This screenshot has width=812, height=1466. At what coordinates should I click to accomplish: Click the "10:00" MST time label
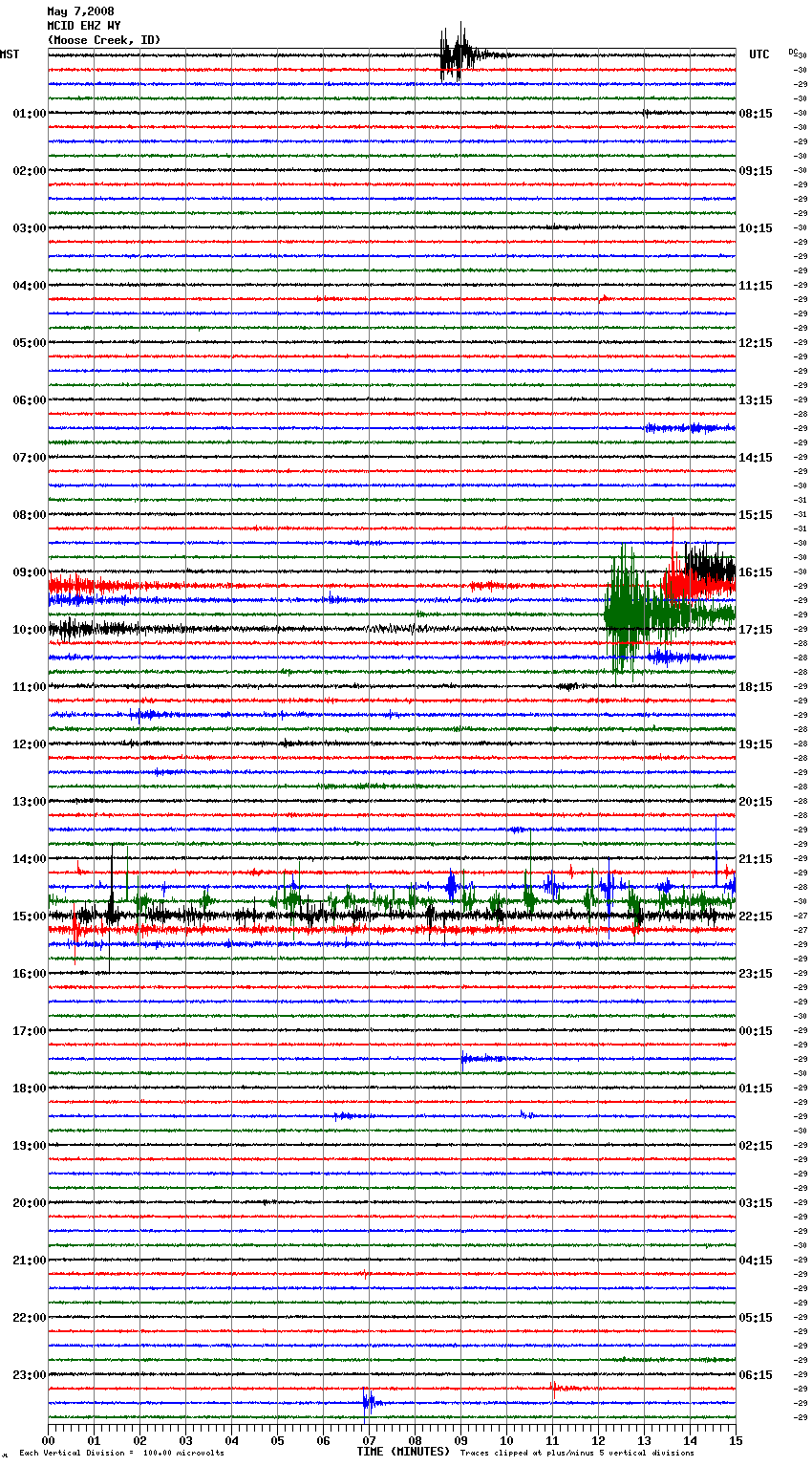(29, 630)
